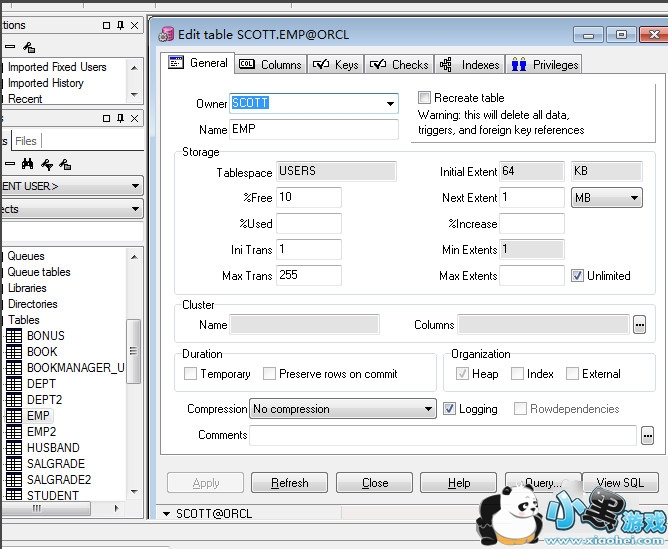The height and width of the screenshot is (549, 668).
Task: Open the Owner dropdown list
Action: (389, 103)
